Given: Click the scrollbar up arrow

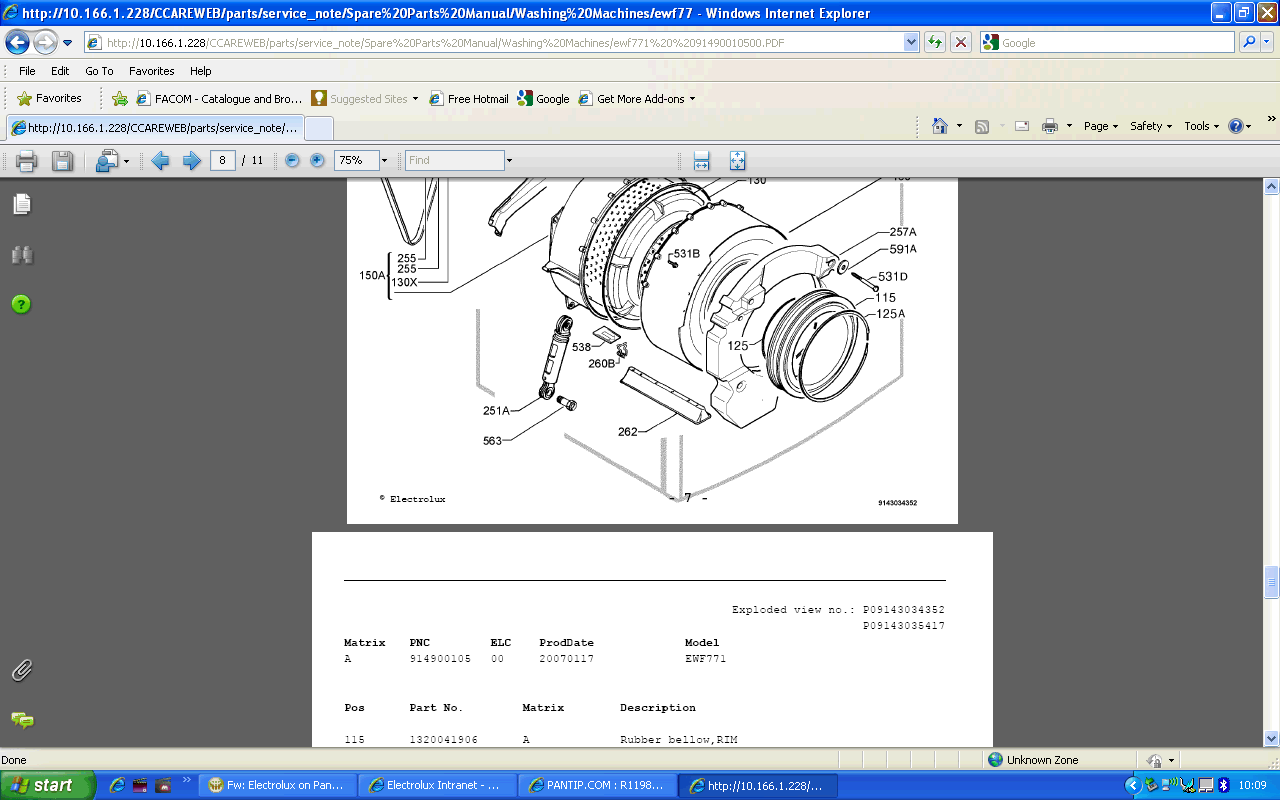Looking at the screenshot, I should pyautogui.click(x=1272, y=186).
